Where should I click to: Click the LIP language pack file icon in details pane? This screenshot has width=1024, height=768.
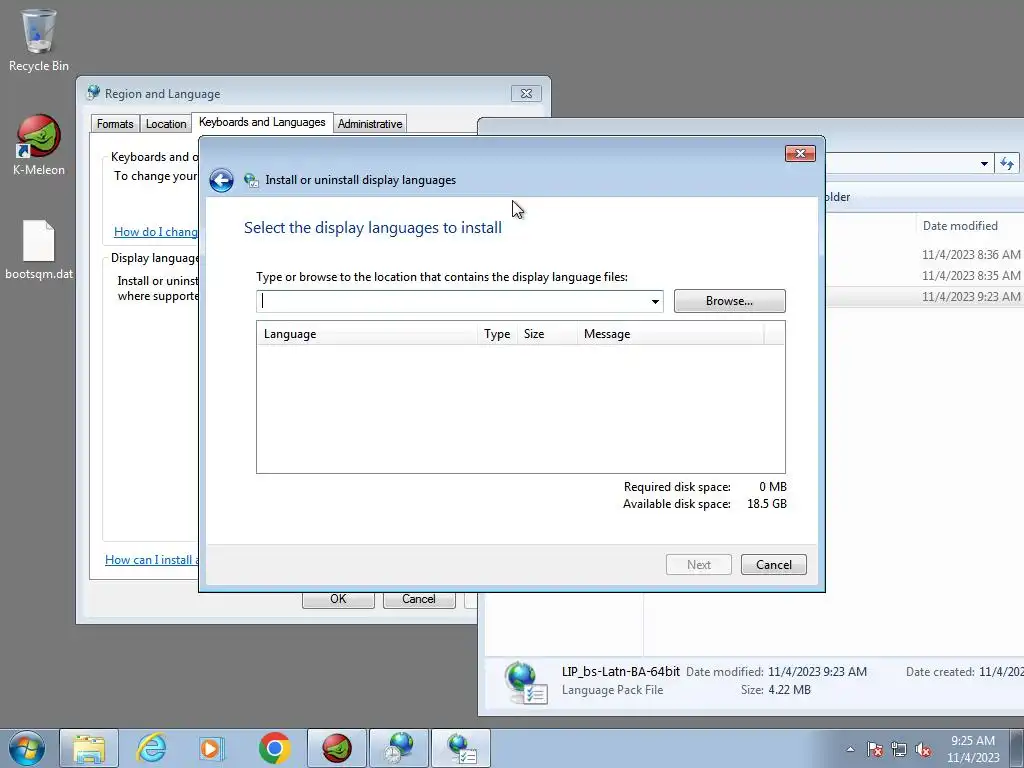pos(526,682)
